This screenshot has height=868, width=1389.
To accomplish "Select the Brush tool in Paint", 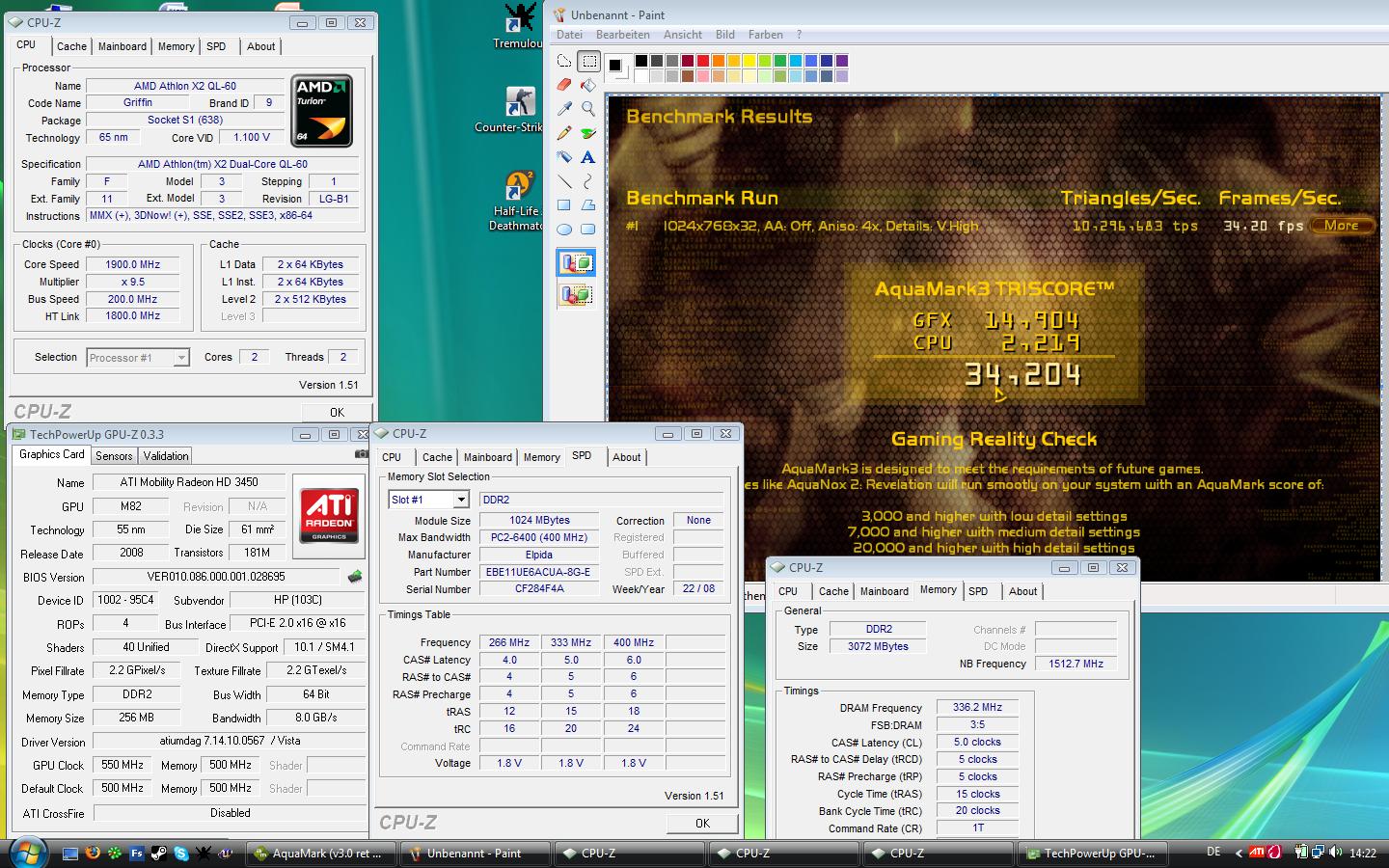I will coord(588,133).
